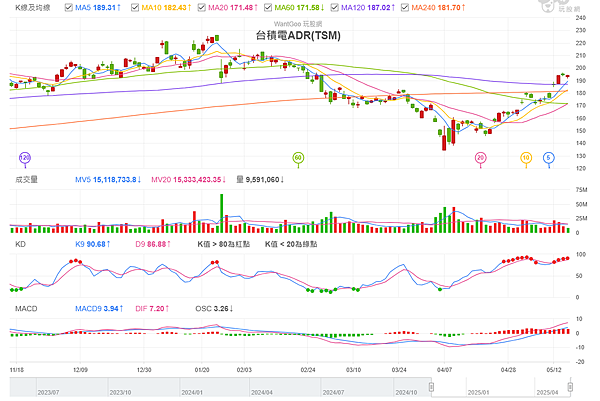Viewport: 600px width, 401px height.
Task: Click the K線及均線 section label
Action: [x=33, y=8]
